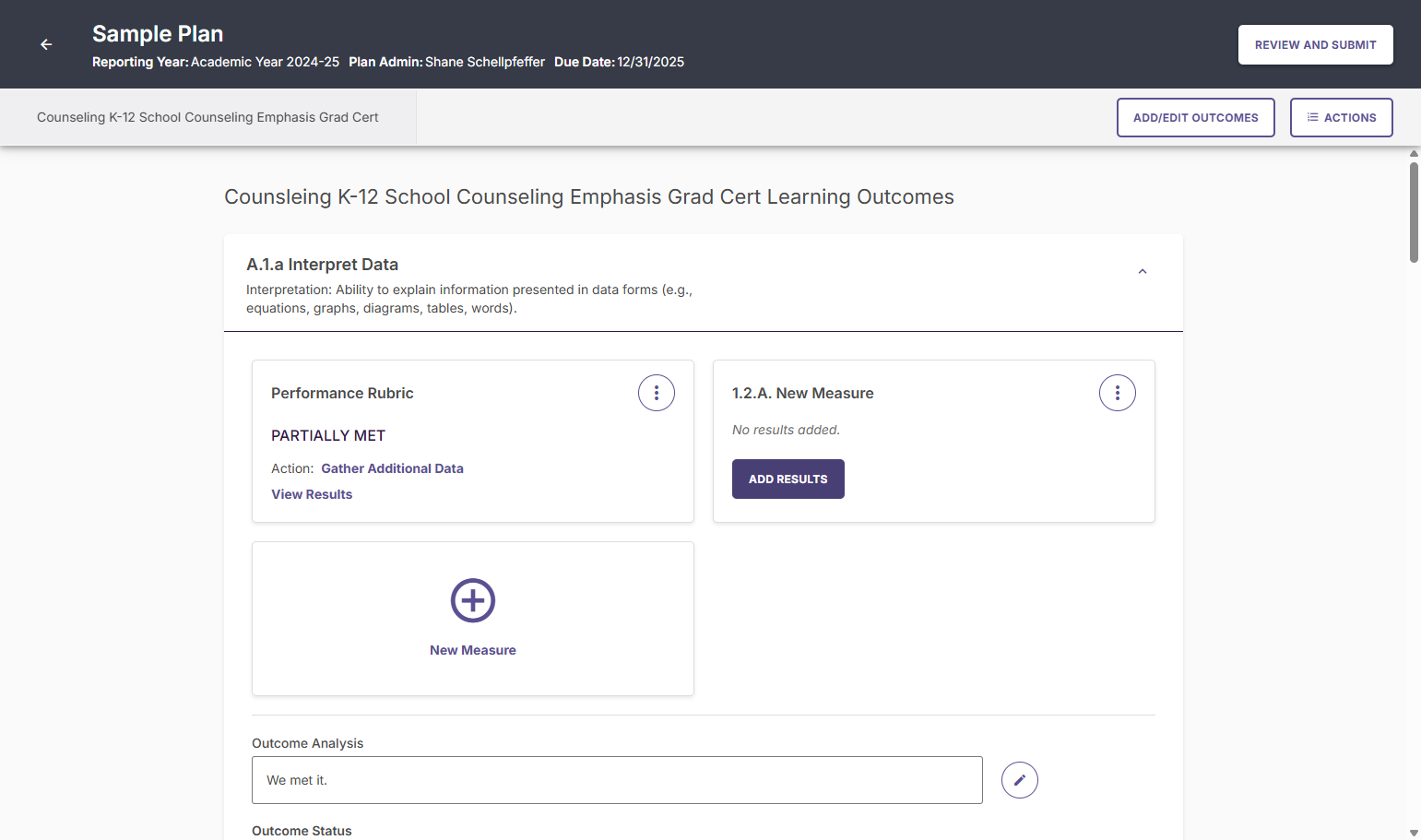Select the PARTIALLY MET status text

click(328, 435)
